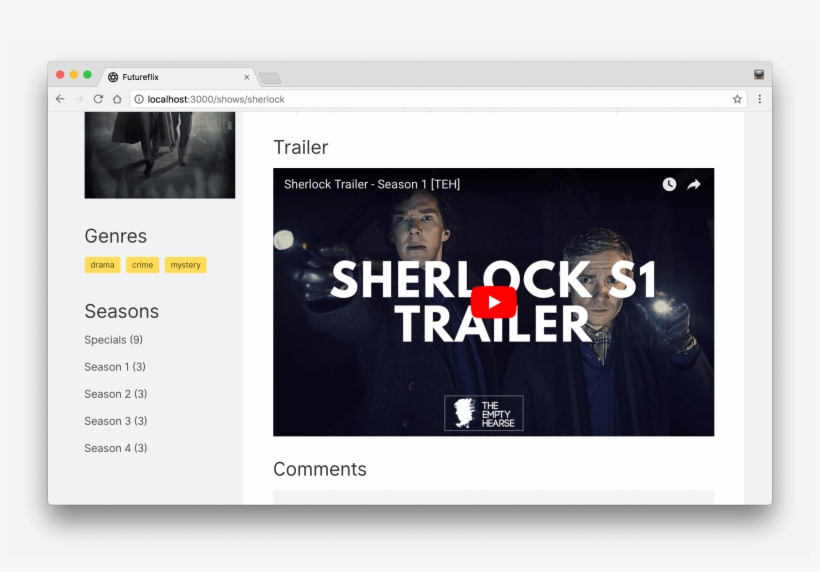Click the Watch Later clock icon
820x572 pixels.
669,184
